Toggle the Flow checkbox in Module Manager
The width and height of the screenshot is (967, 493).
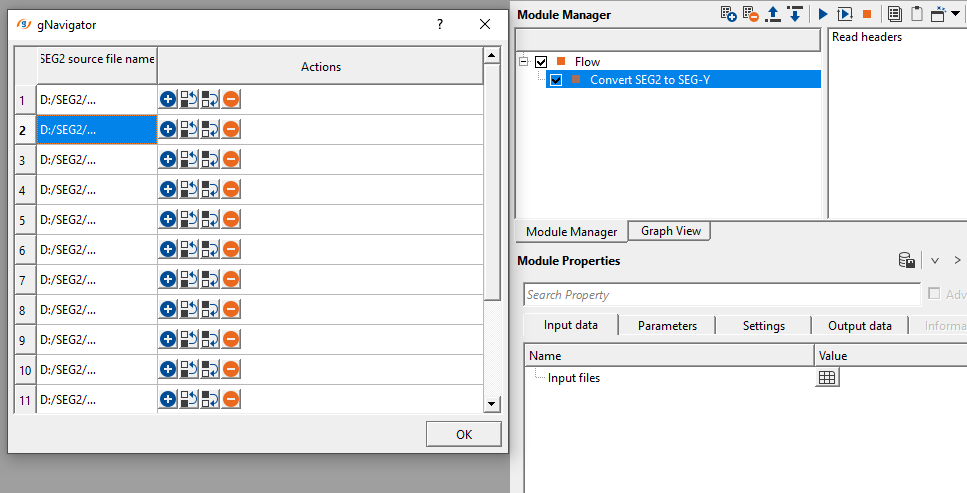pyautogui.click(x=541, y=62)
